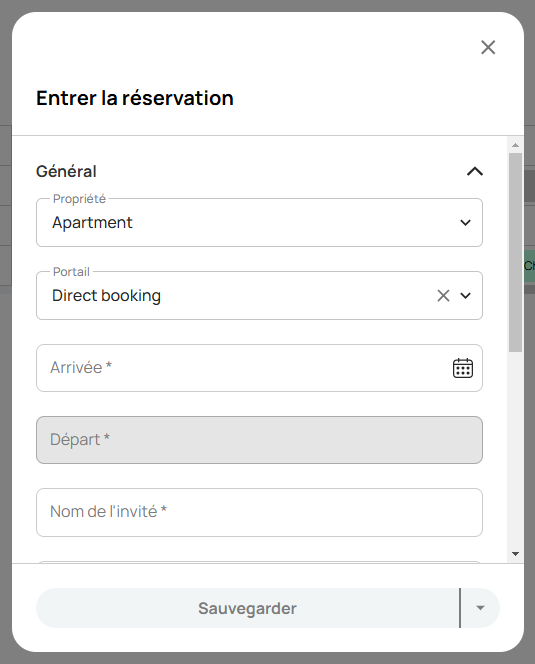Click the green booking block behind the dialog

(529, 266)
